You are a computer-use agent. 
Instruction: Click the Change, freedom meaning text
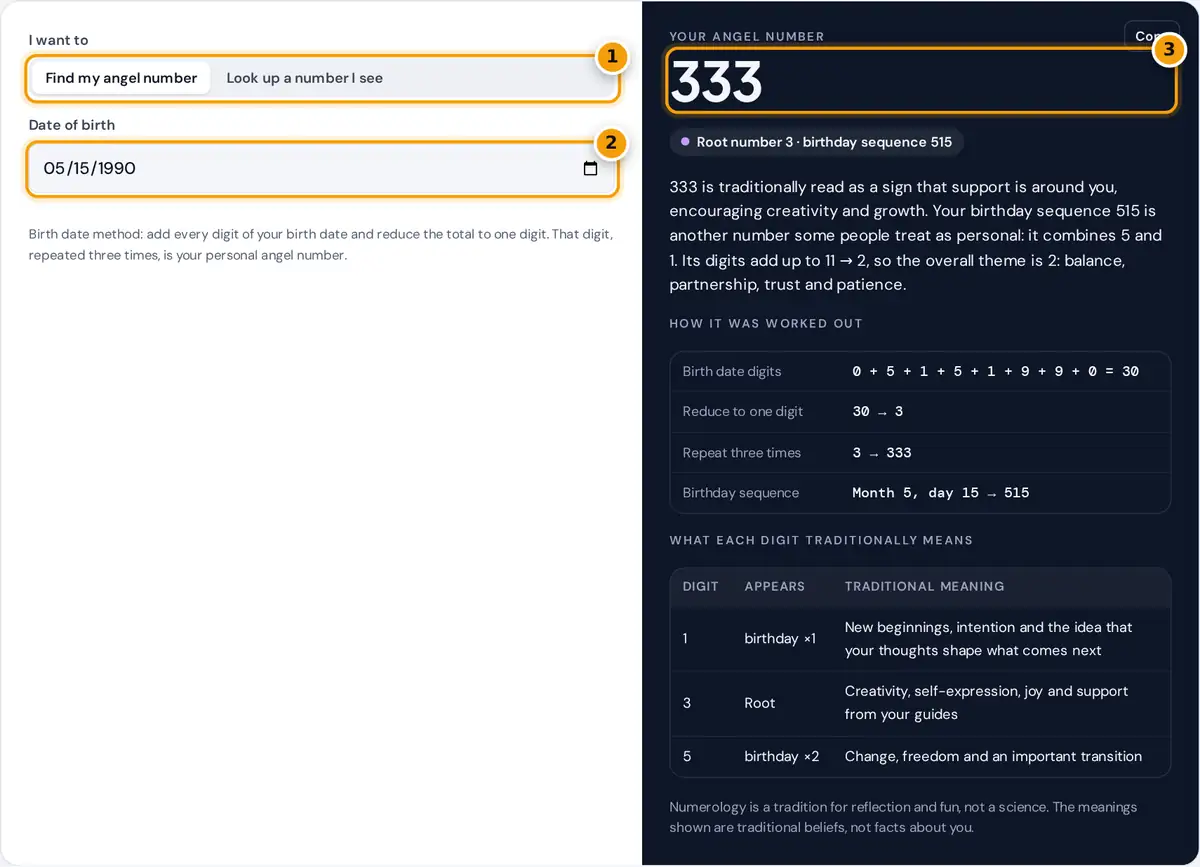[993, 756]
